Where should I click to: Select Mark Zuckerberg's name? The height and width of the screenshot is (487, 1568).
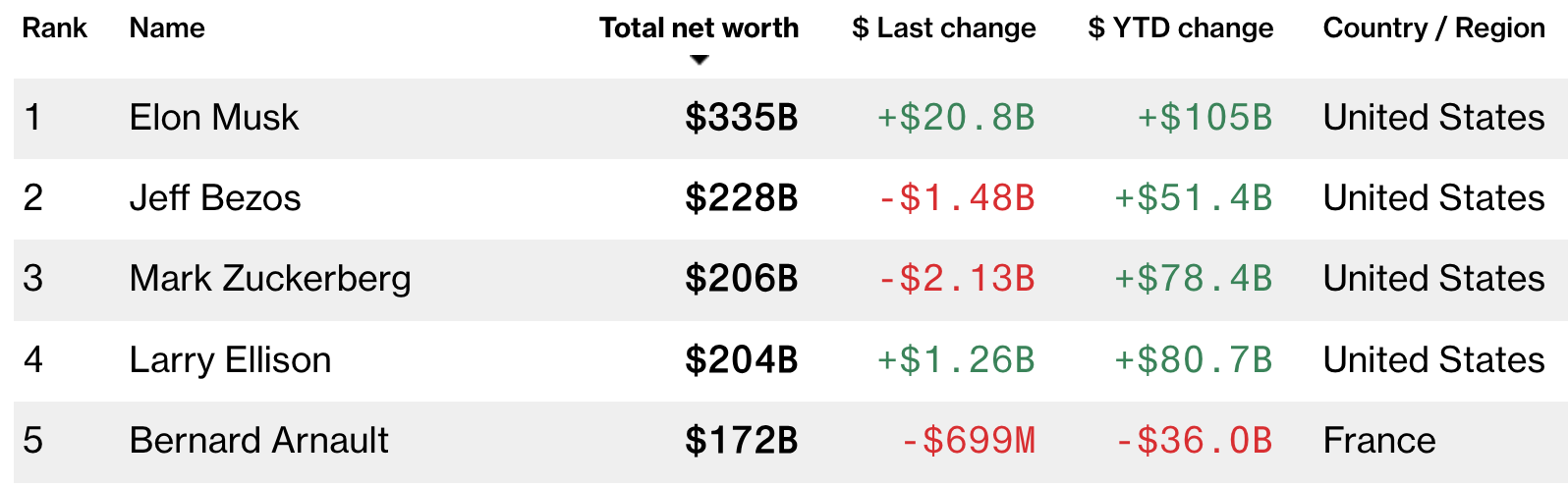click(270, 279)
